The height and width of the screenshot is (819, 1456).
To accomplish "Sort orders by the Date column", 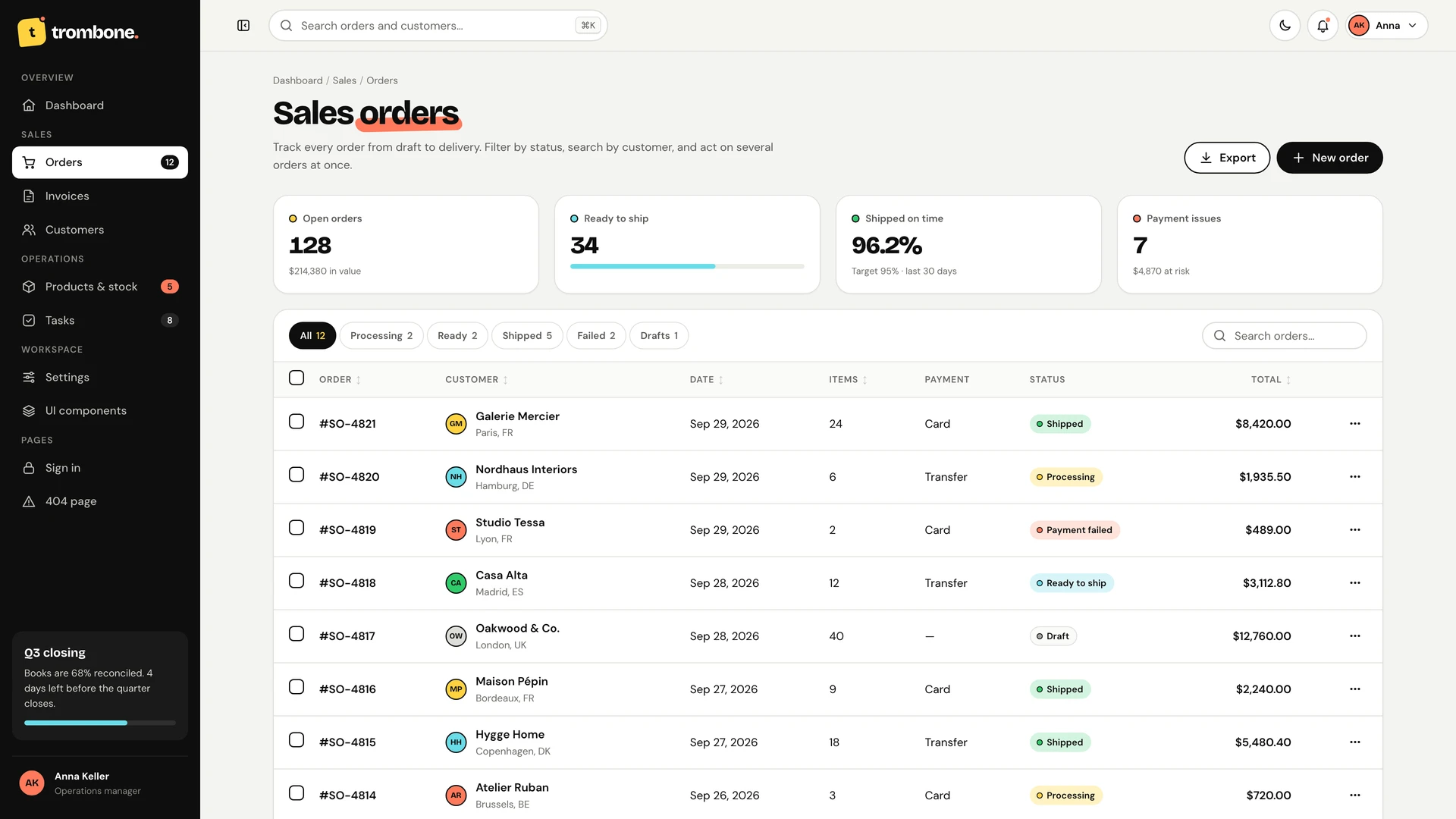I will coord(706,380).
